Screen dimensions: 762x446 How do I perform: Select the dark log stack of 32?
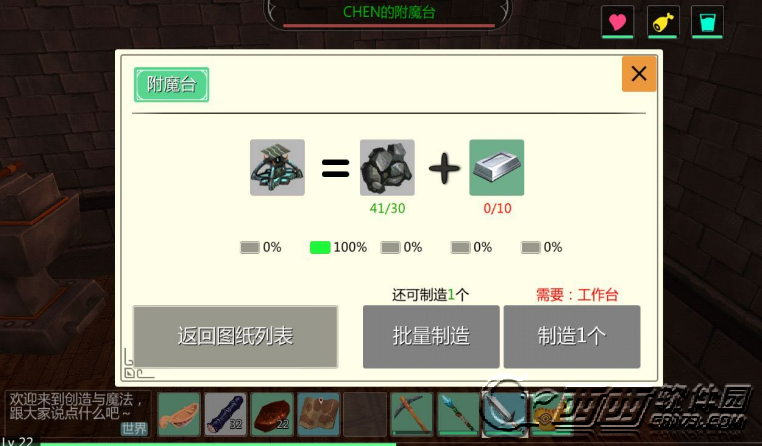[x=225, y=414]
